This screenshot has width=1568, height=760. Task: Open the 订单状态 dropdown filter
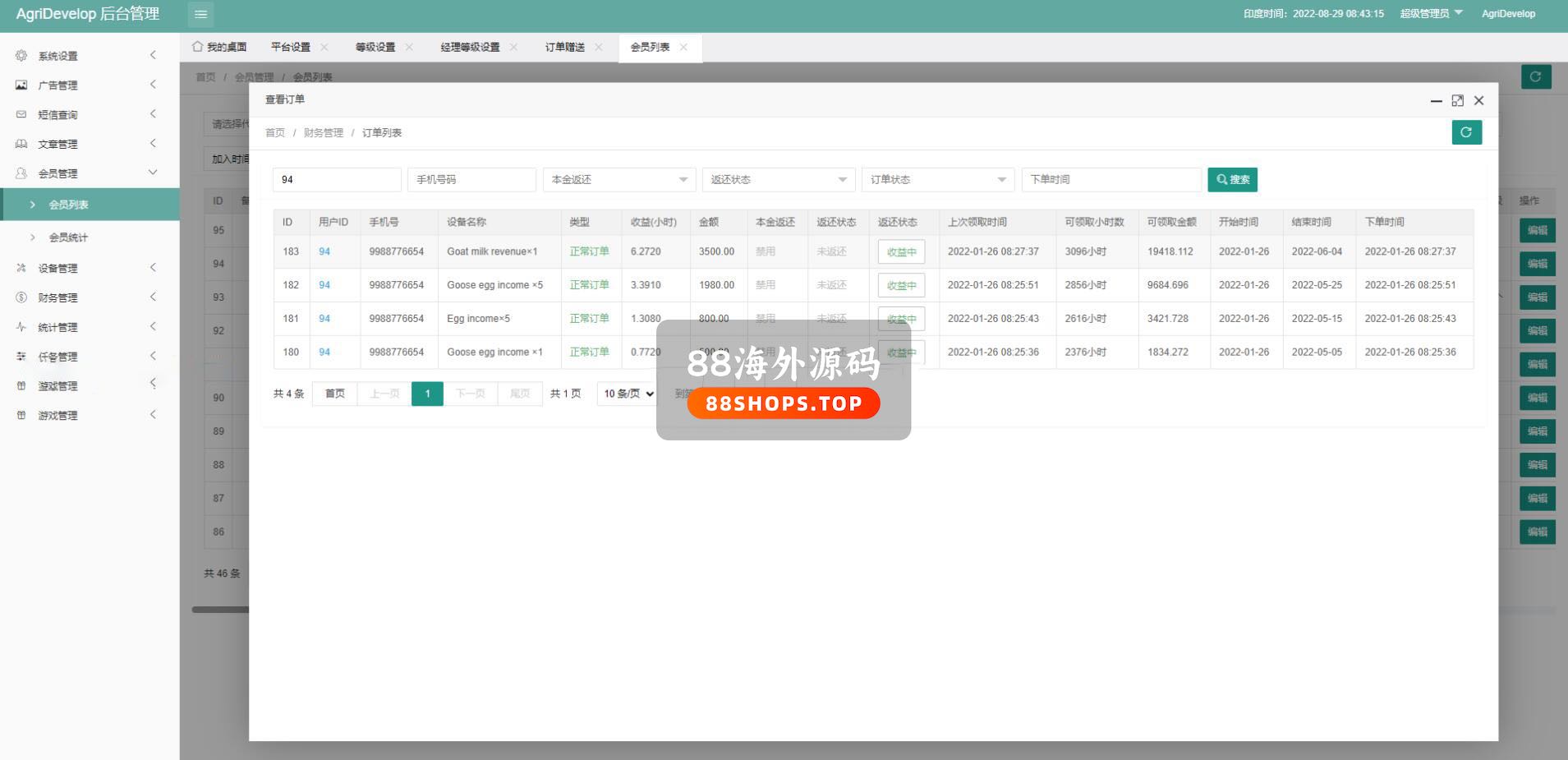point(937,180)
